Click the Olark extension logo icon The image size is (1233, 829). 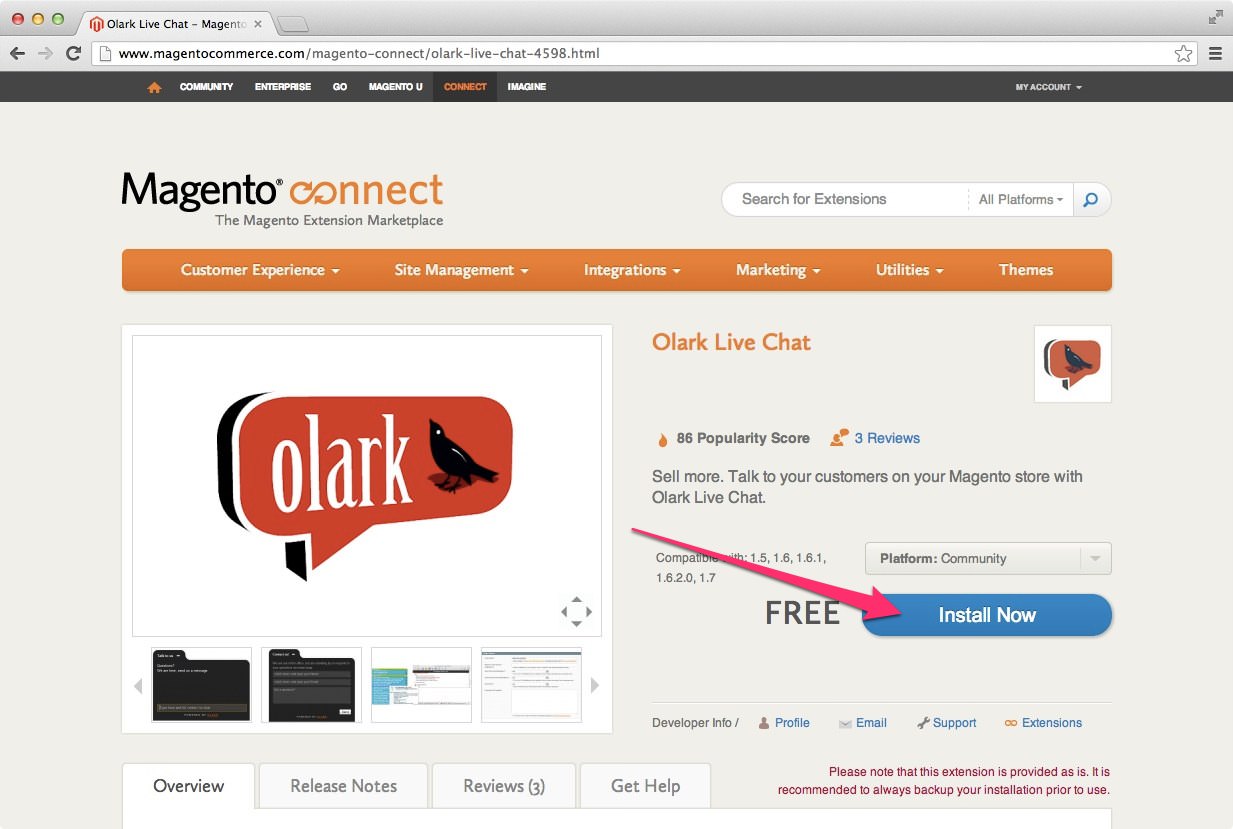(x=1072, y=364)
